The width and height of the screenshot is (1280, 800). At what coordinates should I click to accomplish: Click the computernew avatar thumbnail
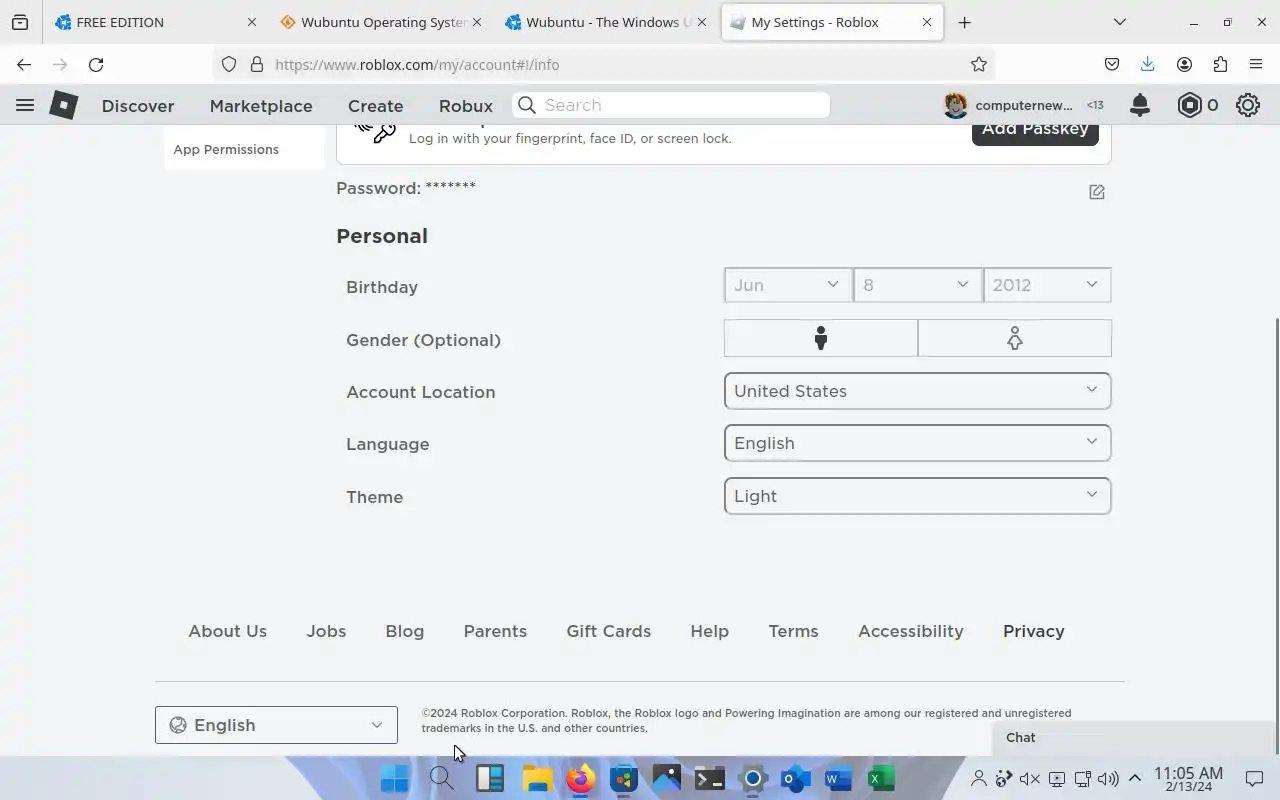955,105
